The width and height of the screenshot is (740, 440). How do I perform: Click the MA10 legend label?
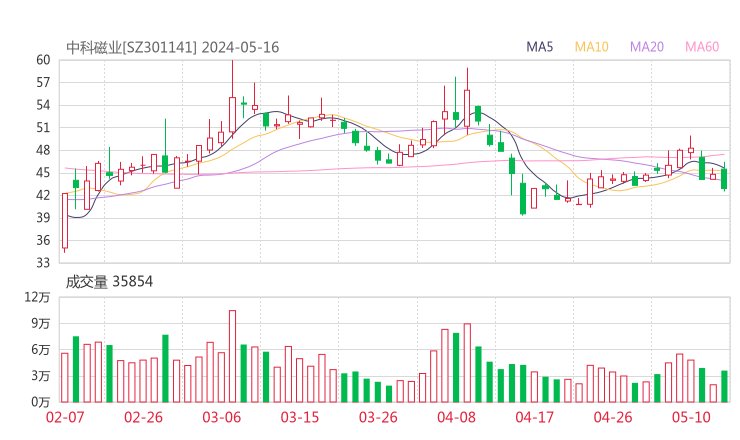coord(591,47)
